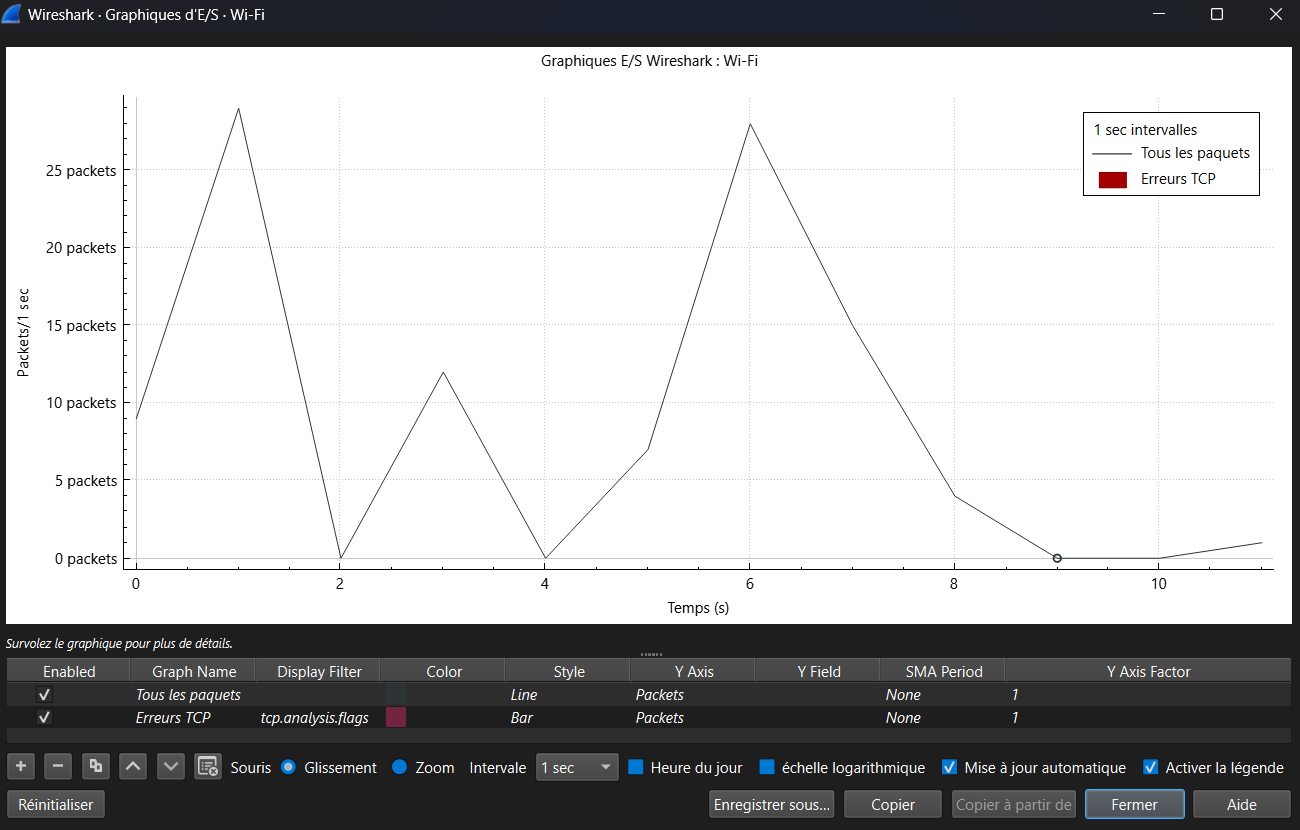Select the Zoom mouse mode radio button
The height and width of the screenshot is (830, 1300).
tap(400, 768)
